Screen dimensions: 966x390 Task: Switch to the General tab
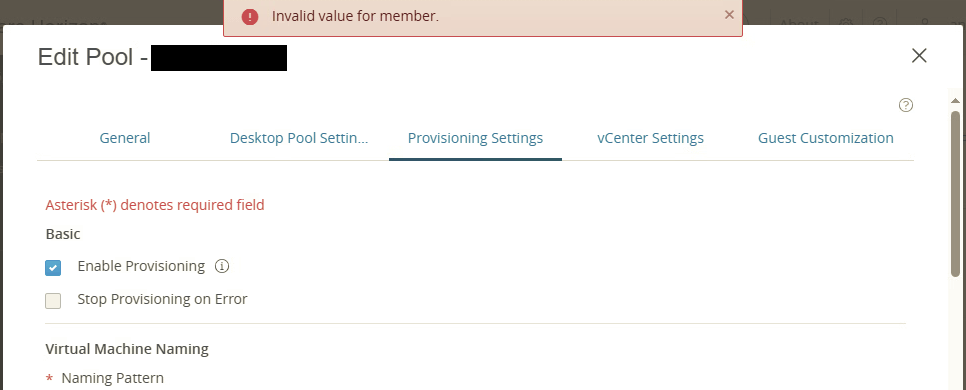point(125,138)
